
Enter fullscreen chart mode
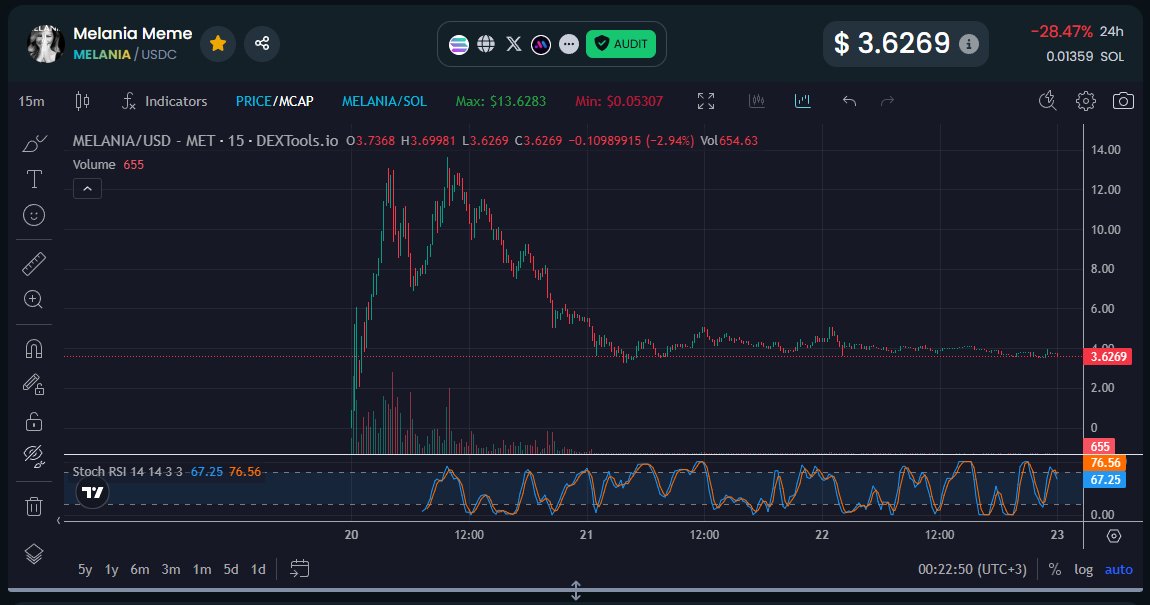(706, 101)
